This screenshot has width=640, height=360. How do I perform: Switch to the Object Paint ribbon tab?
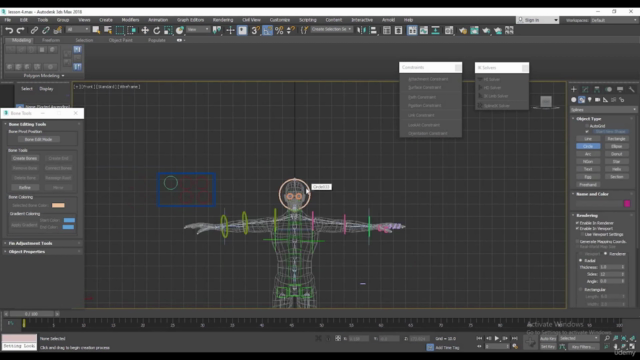pos(120,40)
